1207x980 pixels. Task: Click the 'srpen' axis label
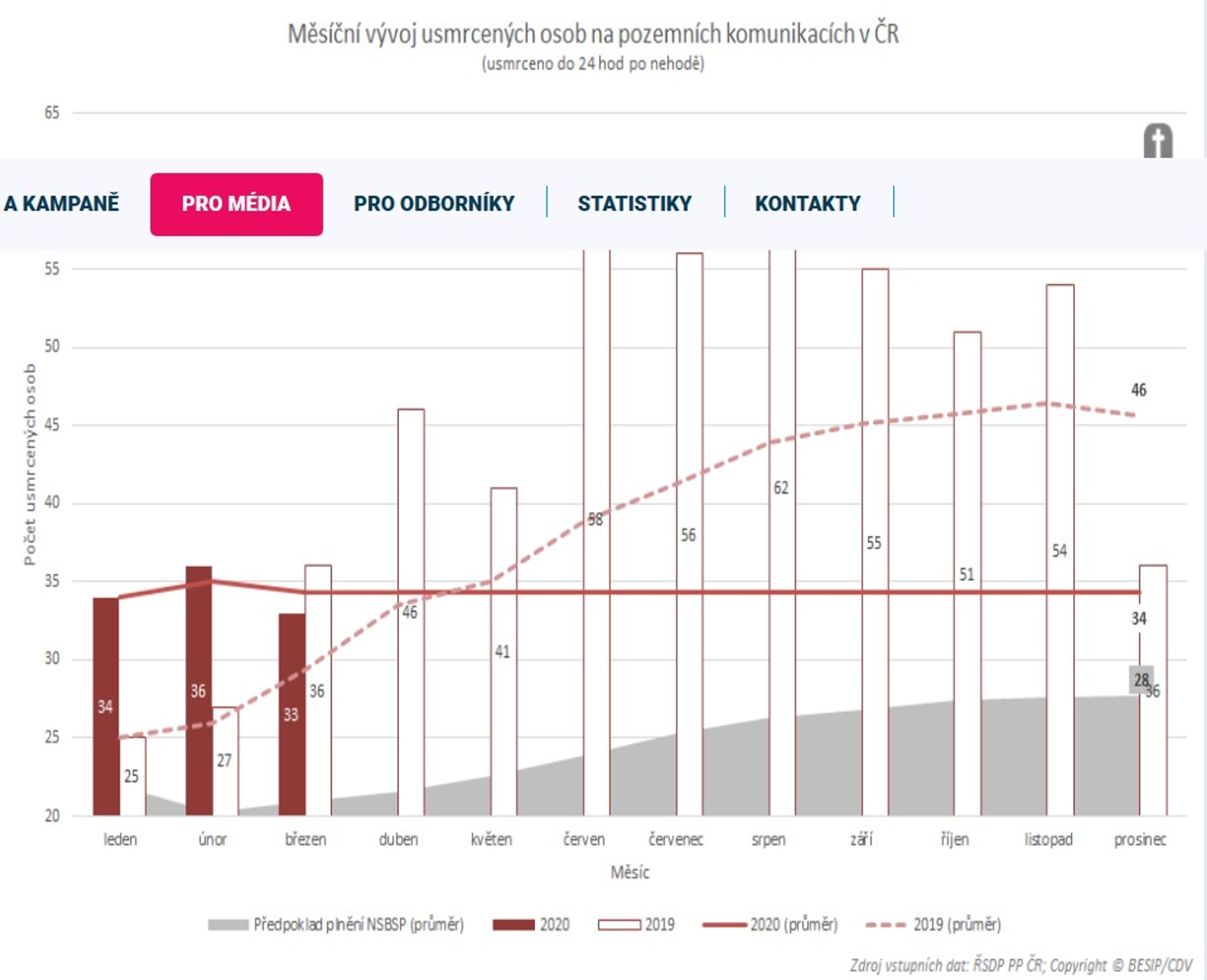769,840
